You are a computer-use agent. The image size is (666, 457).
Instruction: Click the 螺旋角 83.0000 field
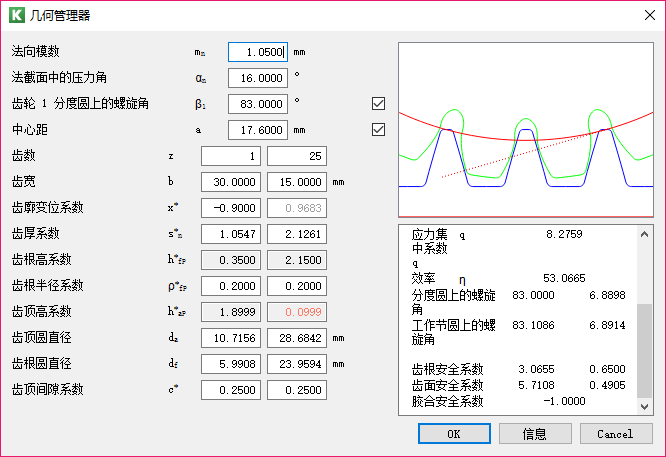coord(258,104)
